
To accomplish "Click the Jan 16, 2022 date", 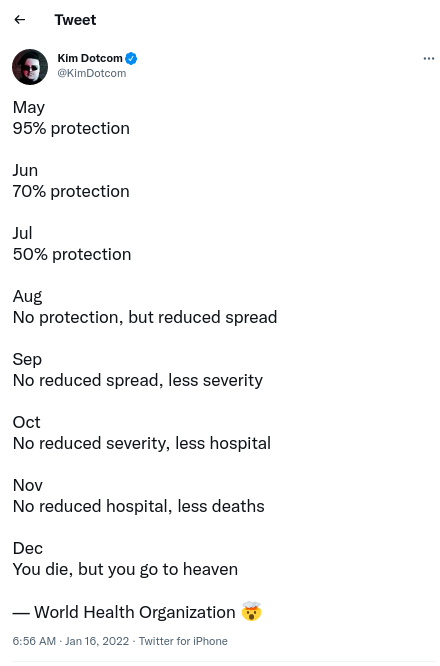I will click(97, 641).
